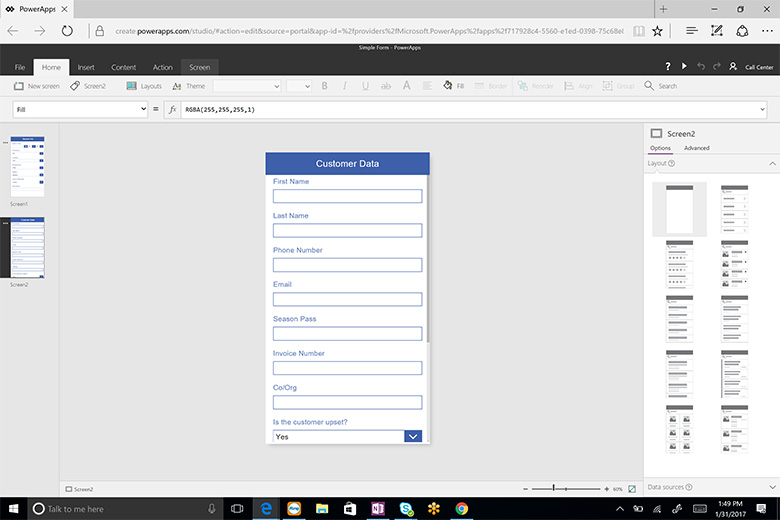Image resolution: width=780 pixels, height=520 pixels.
Task: Click the browser refresh icon
Action: tap(67, 31)
